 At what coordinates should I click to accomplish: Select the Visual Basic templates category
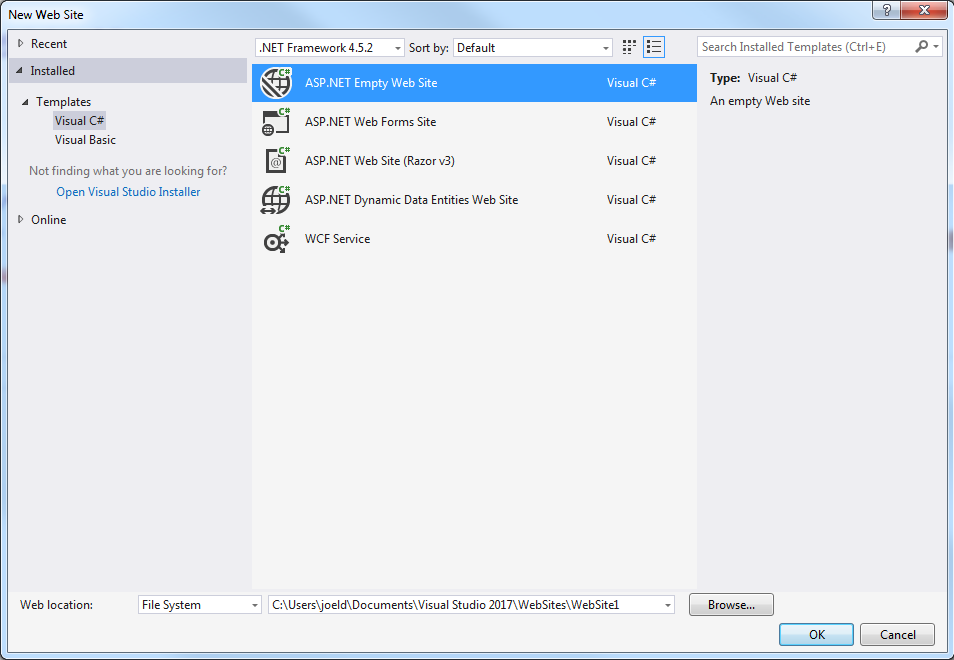85,140
